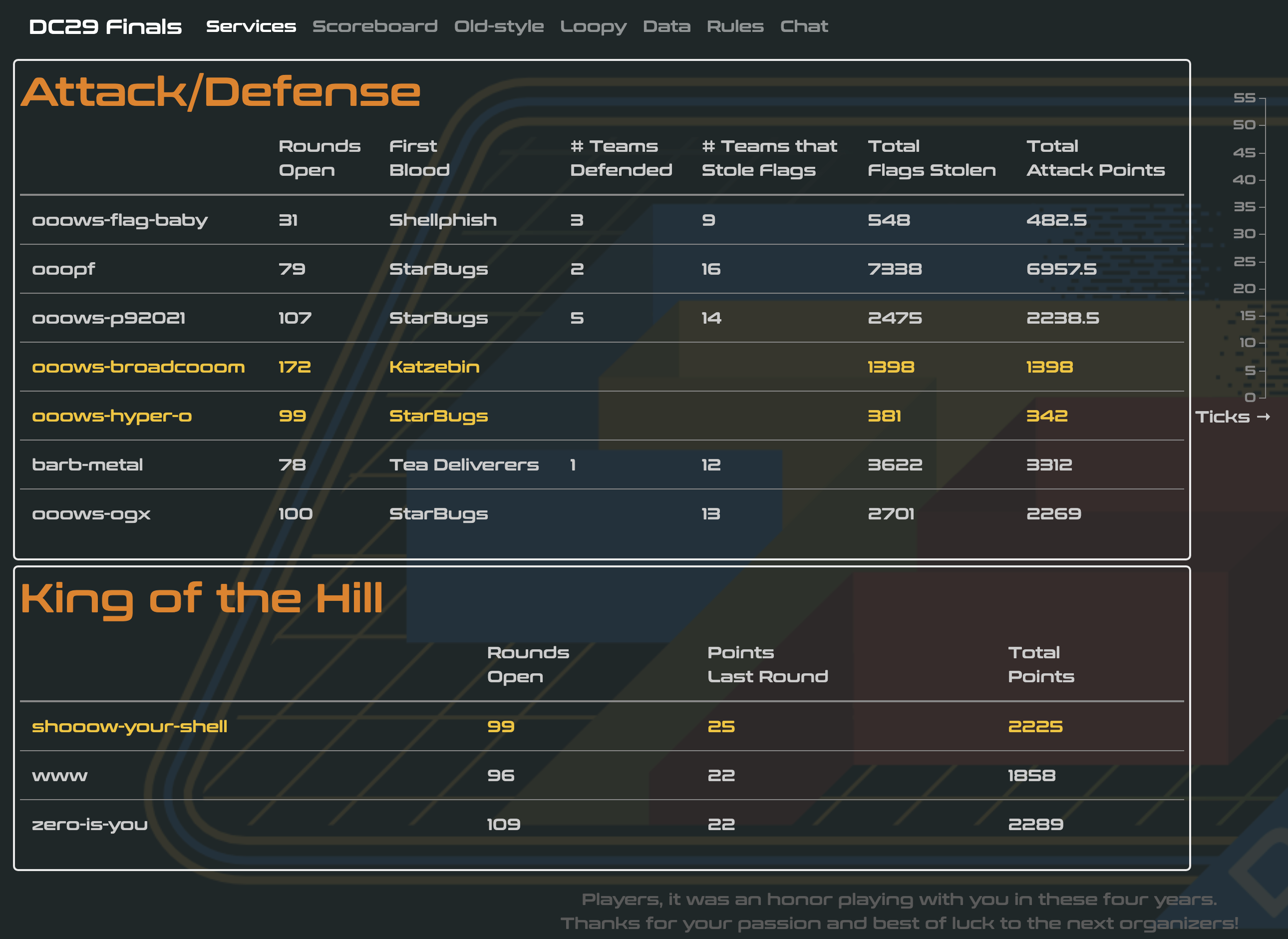Click the Total Attack Points column header
1288x939 pixels.
(x=1095, y=157)
